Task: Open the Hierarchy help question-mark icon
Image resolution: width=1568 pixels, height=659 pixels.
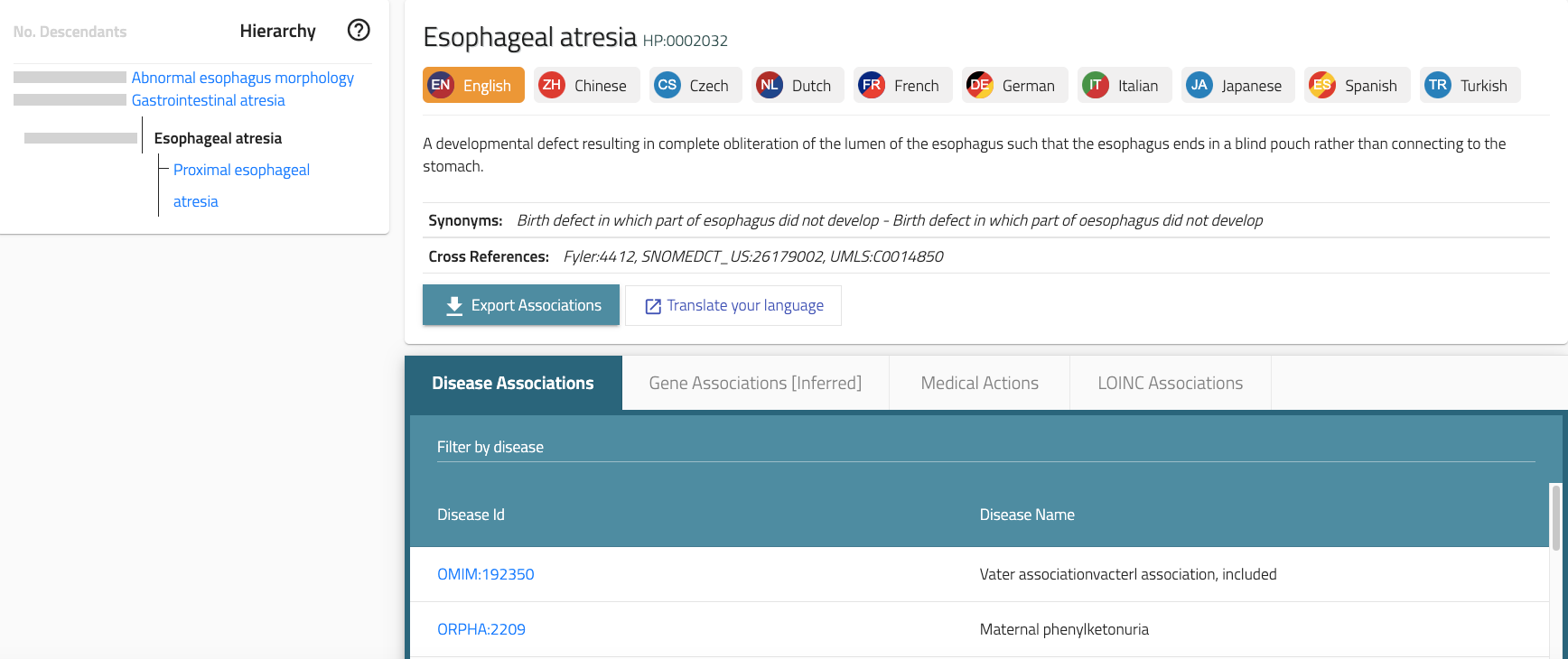Action: click(x=359, y=30)
